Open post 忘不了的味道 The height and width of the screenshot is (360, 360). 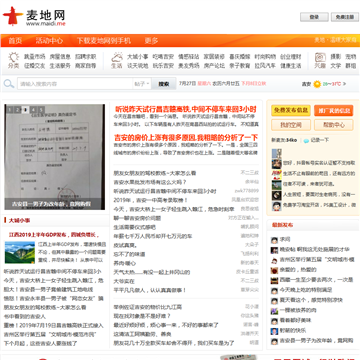pyautogui.click(x=129, y=254)
